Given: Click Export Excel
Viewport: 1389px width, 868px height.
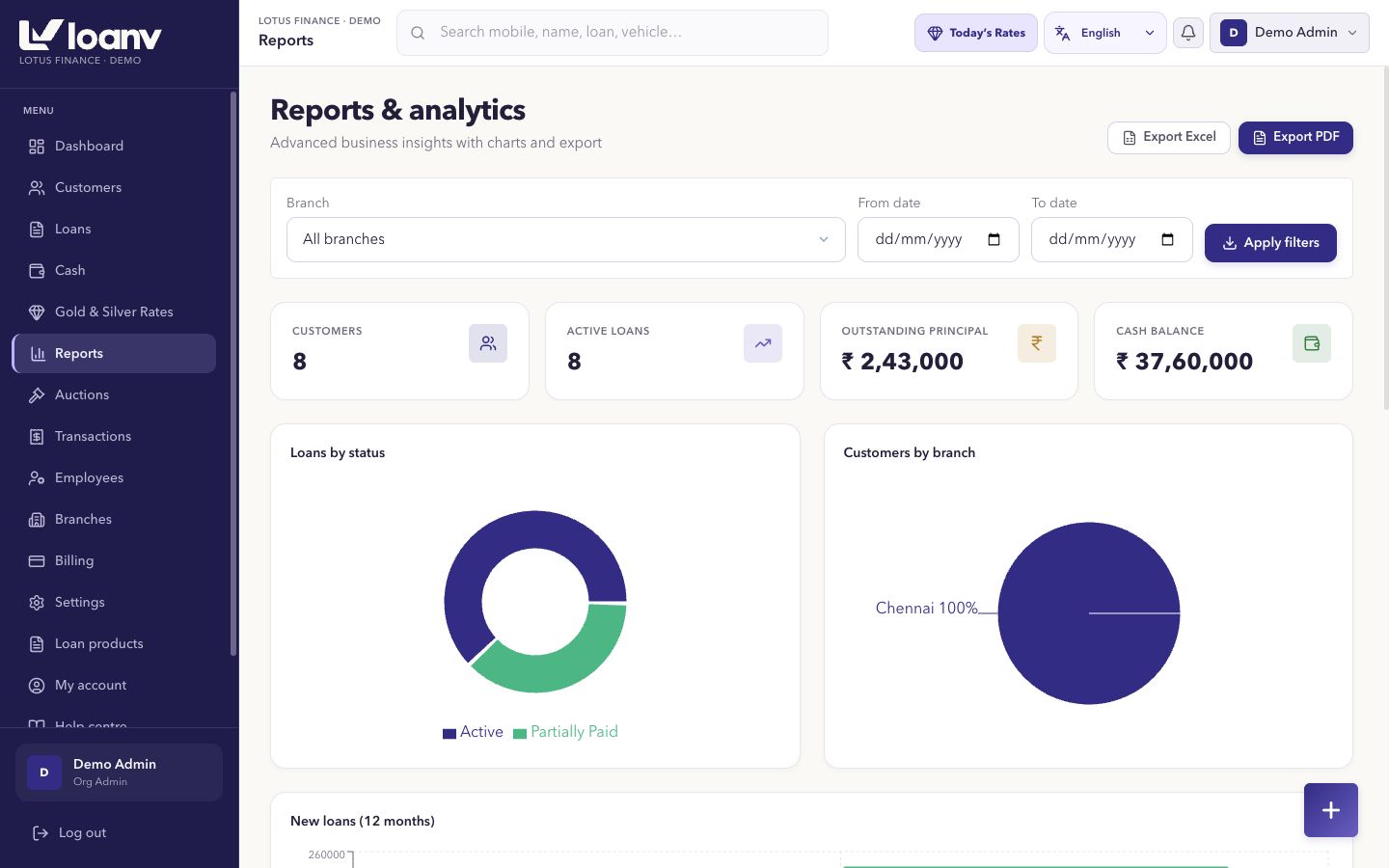Looking at the screenshot, I should coord(1169,137).
